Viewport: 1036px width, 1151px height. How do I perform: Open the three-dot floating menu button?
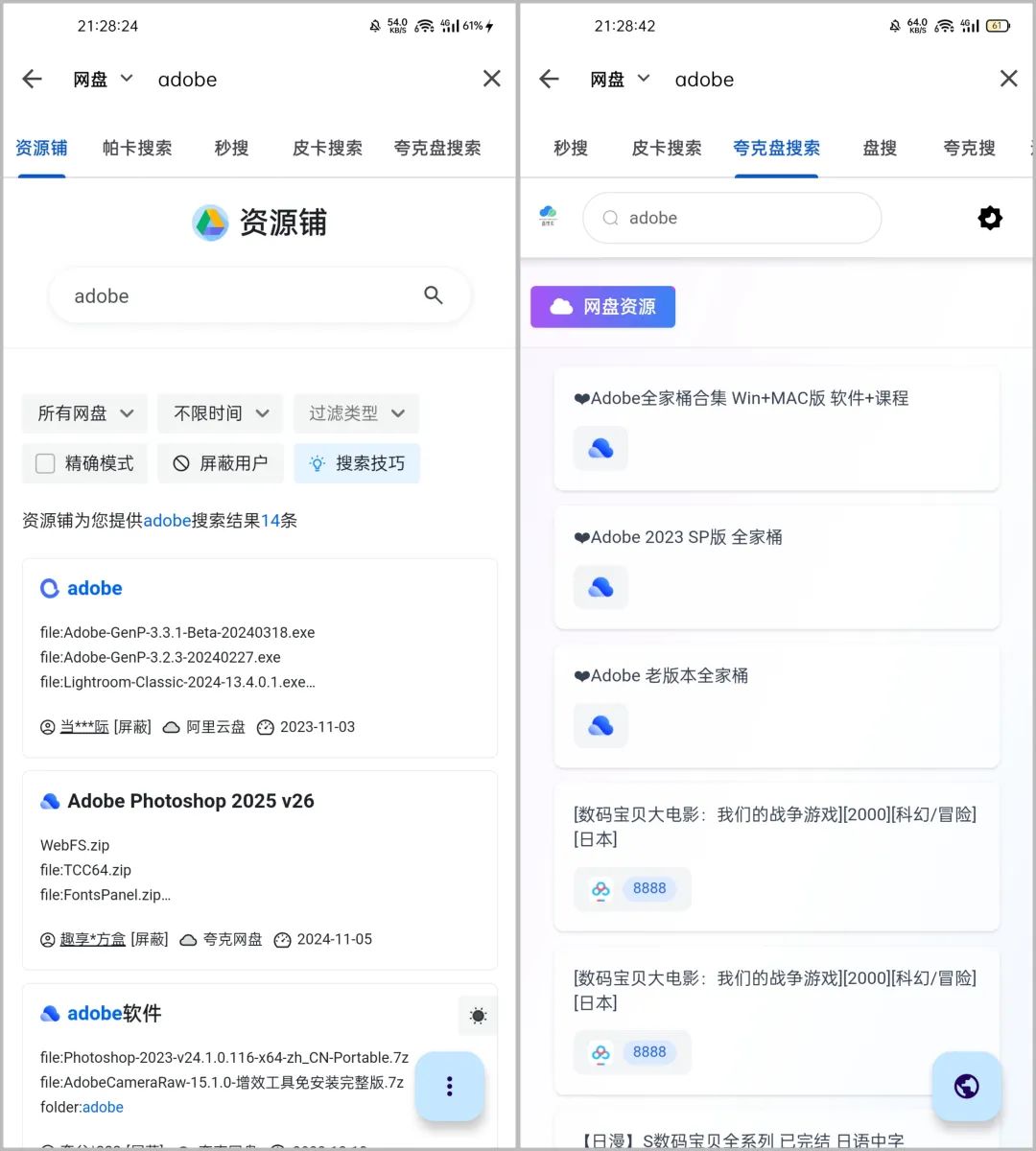[449, 1086]
